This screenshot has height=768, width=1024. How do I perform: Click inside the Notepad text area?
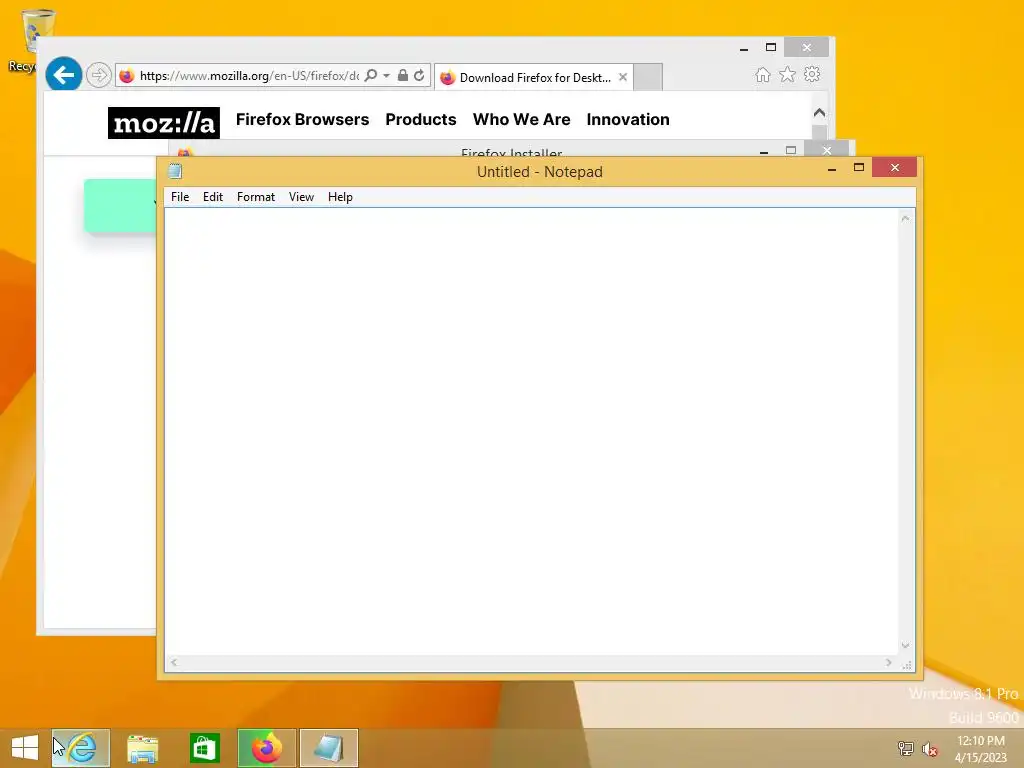[531, 431]
